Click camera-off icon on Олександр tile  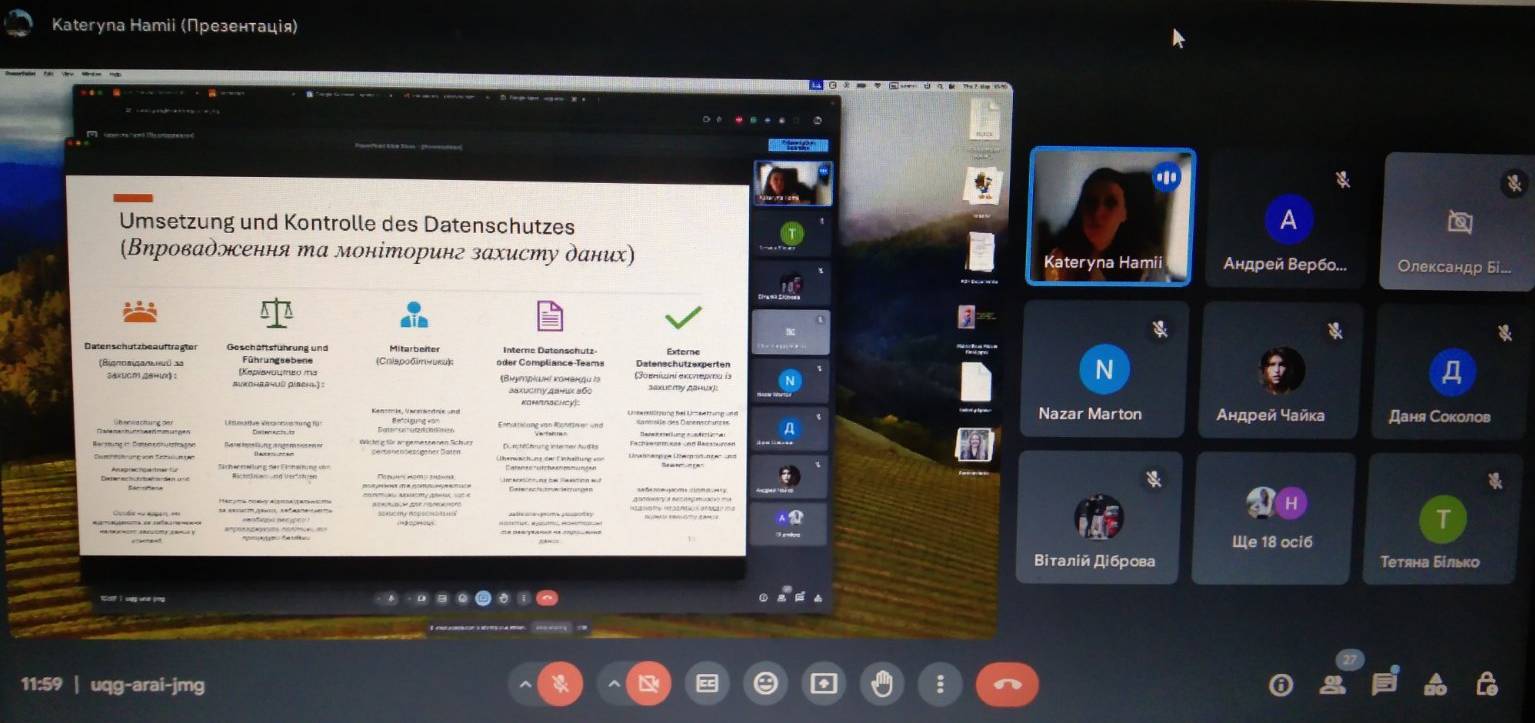(x=1459, y=222)
